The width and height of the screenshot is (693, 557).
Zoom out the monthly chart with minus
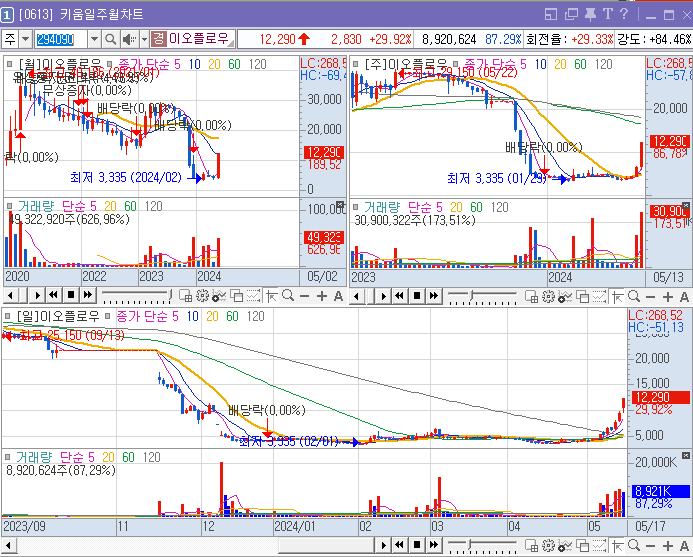pyautogui.click(x=305, y=296)
